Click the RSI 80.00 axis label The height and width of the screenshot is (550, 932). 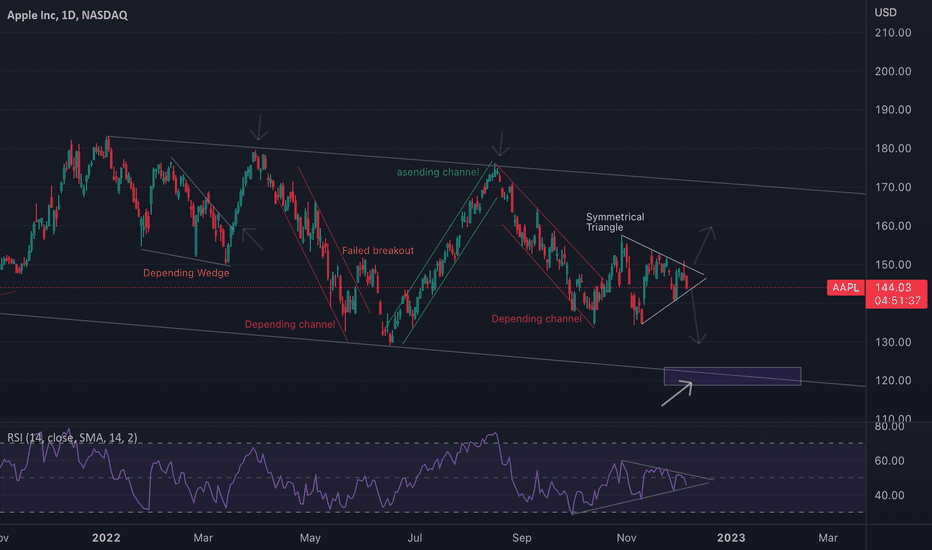[889, 426]
